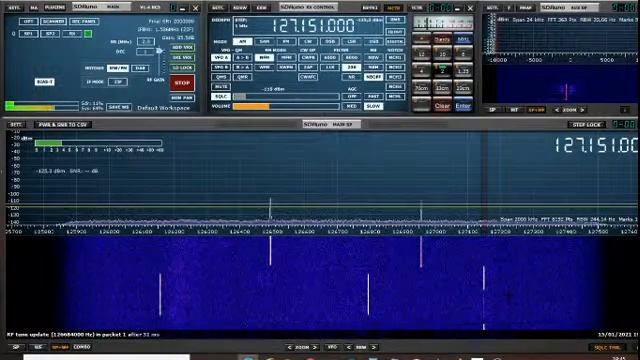The height and width of the screenshot is (360, 640).
Task: Select LSB demodulation mode
Action: click(351, 42)
